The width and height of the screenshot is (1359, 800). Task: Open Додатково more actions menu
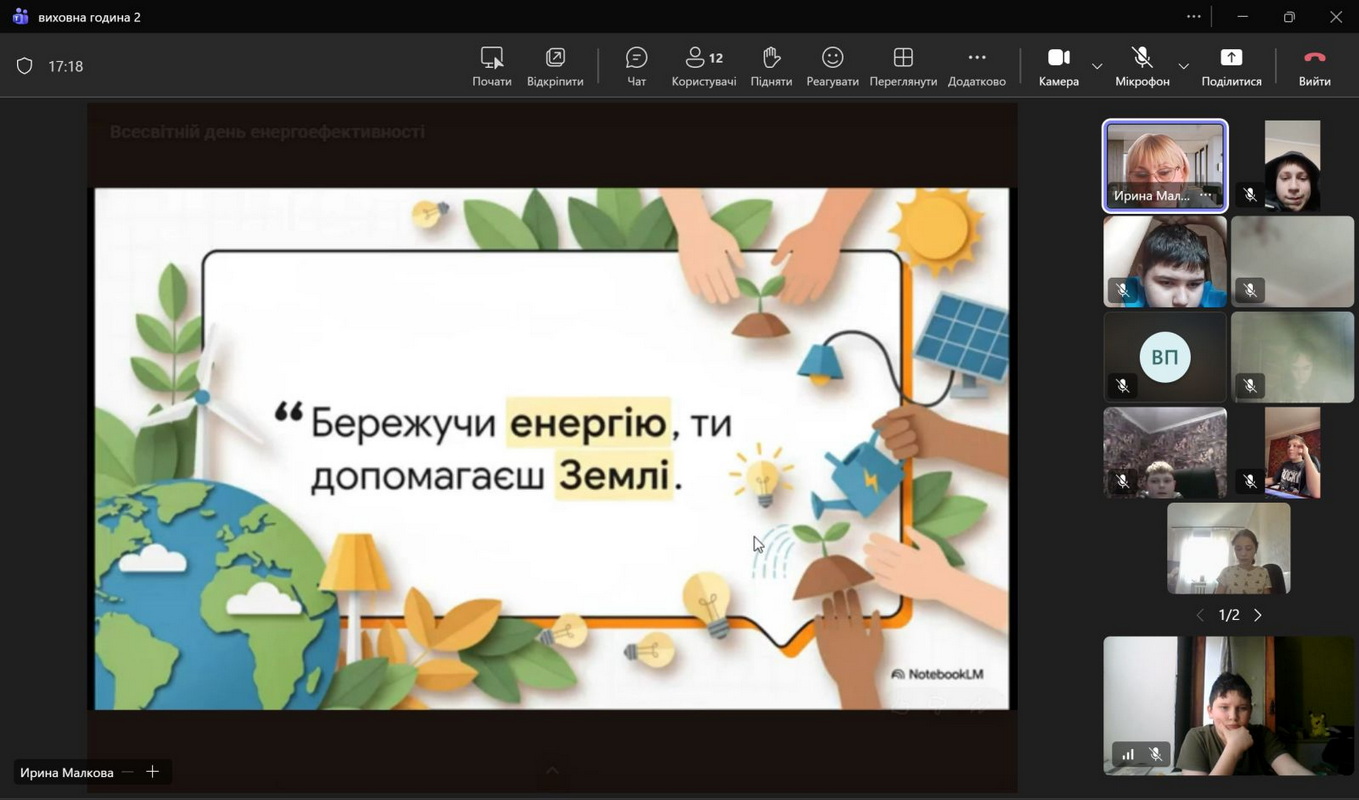coord(976,66)
